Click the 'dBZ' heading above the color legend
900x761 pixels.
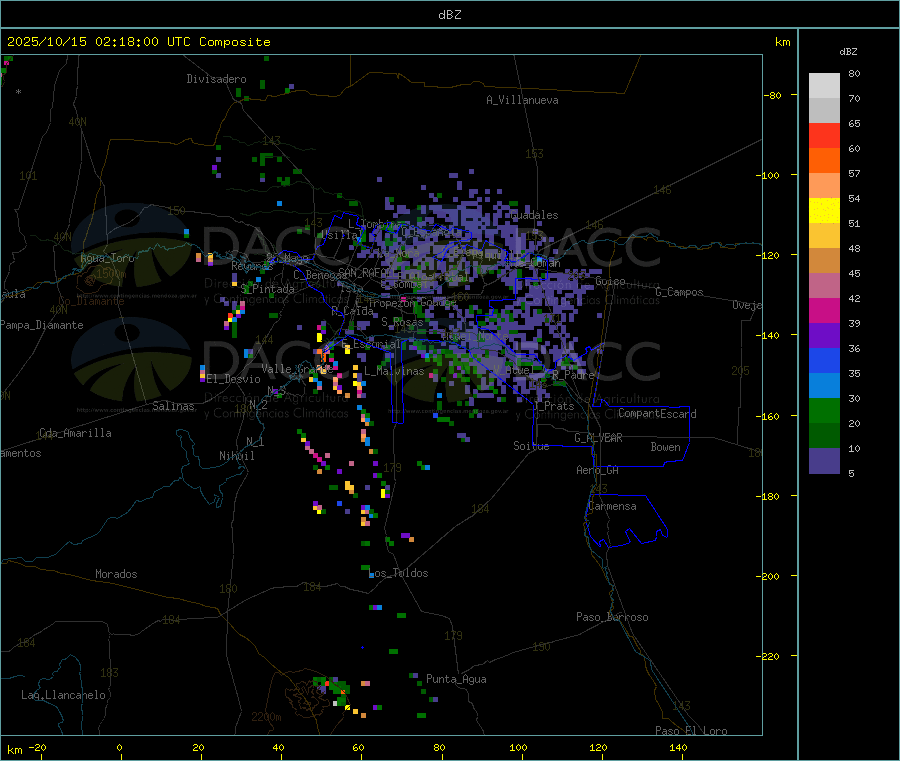pyautogui.click(x=848, y=52)
